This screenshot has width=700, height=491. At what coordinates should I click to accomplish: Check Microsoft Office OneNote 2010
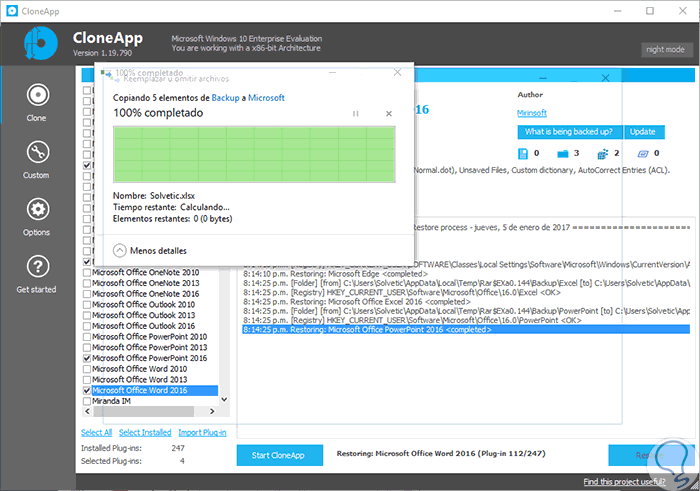tap(87, 272)
